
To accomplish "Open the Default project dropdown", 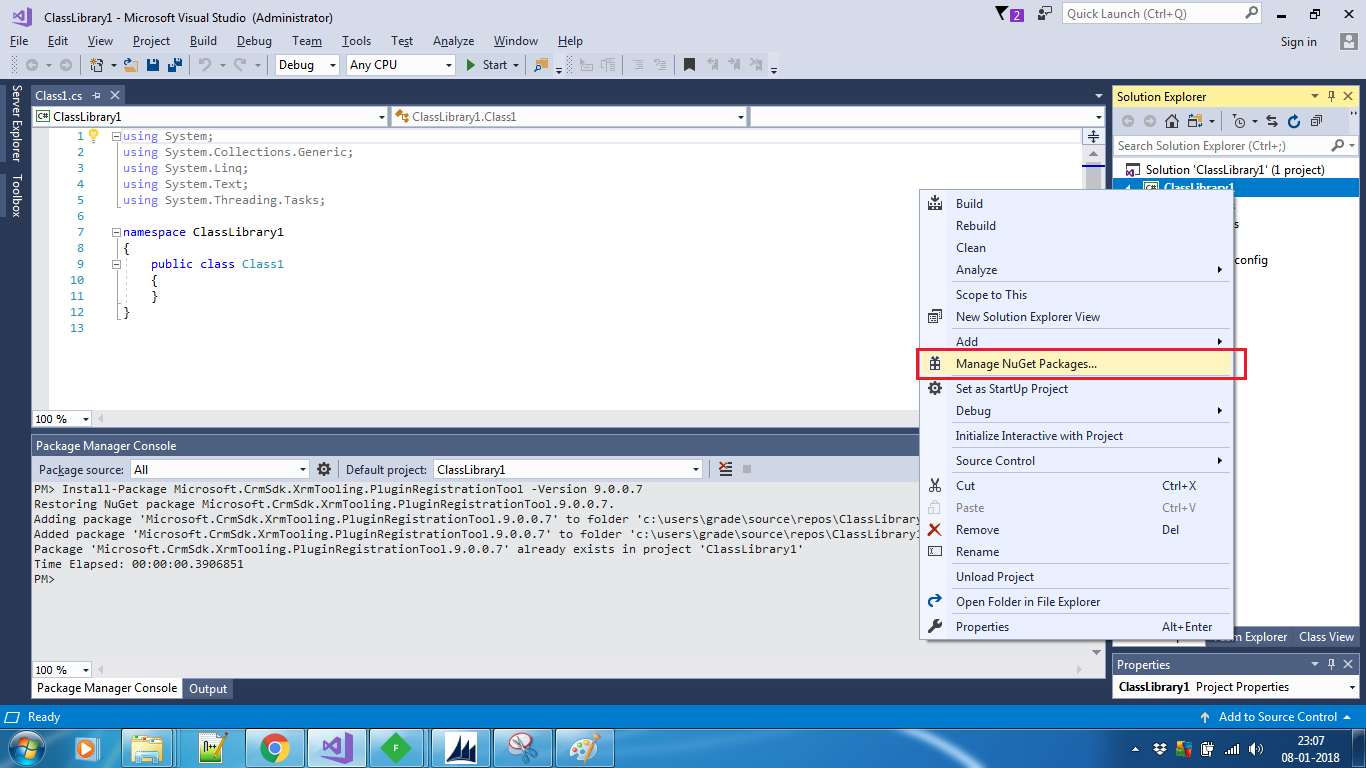I will click(568, 469).
